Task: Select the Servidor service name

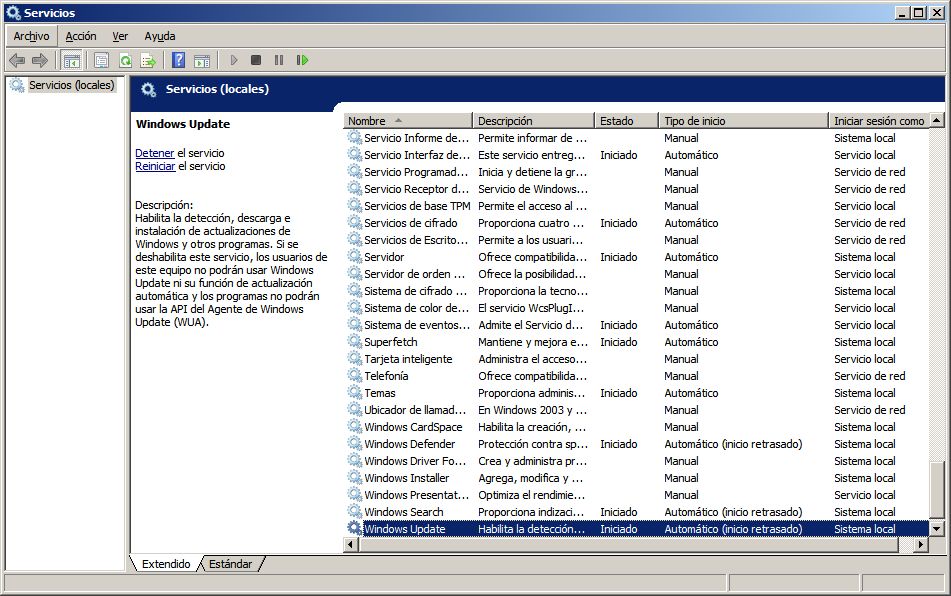Action: pos(384,257)
